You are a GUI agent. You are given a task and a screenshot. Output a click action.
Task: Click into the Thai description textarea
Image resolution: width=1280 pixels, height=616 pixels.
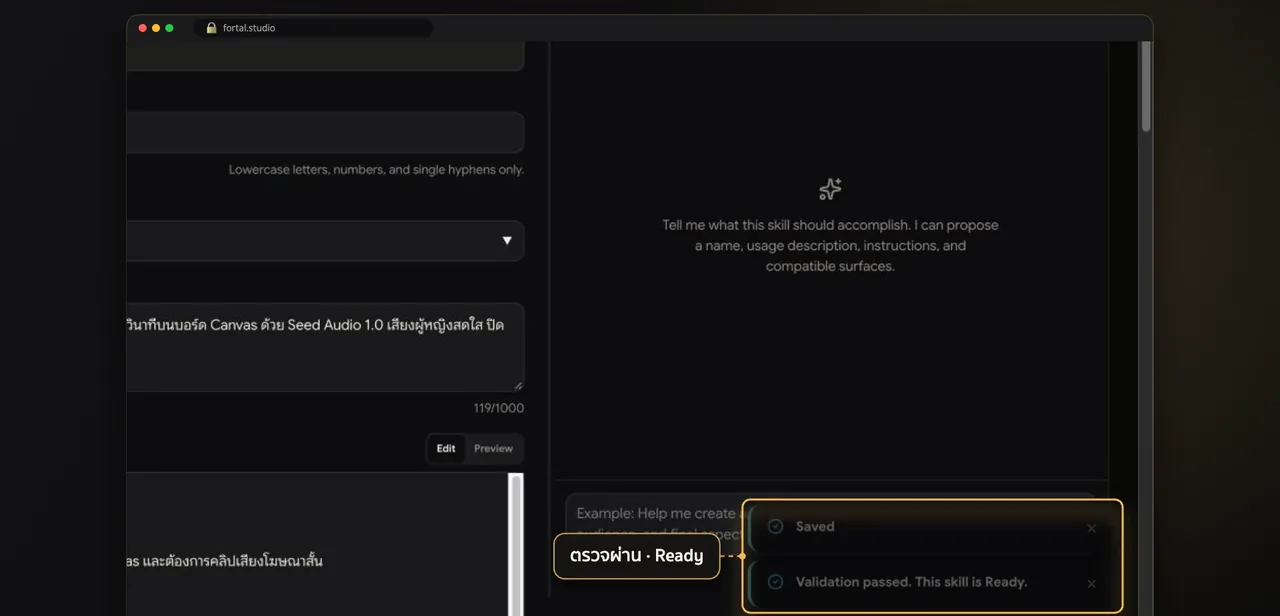click(326, 347)
